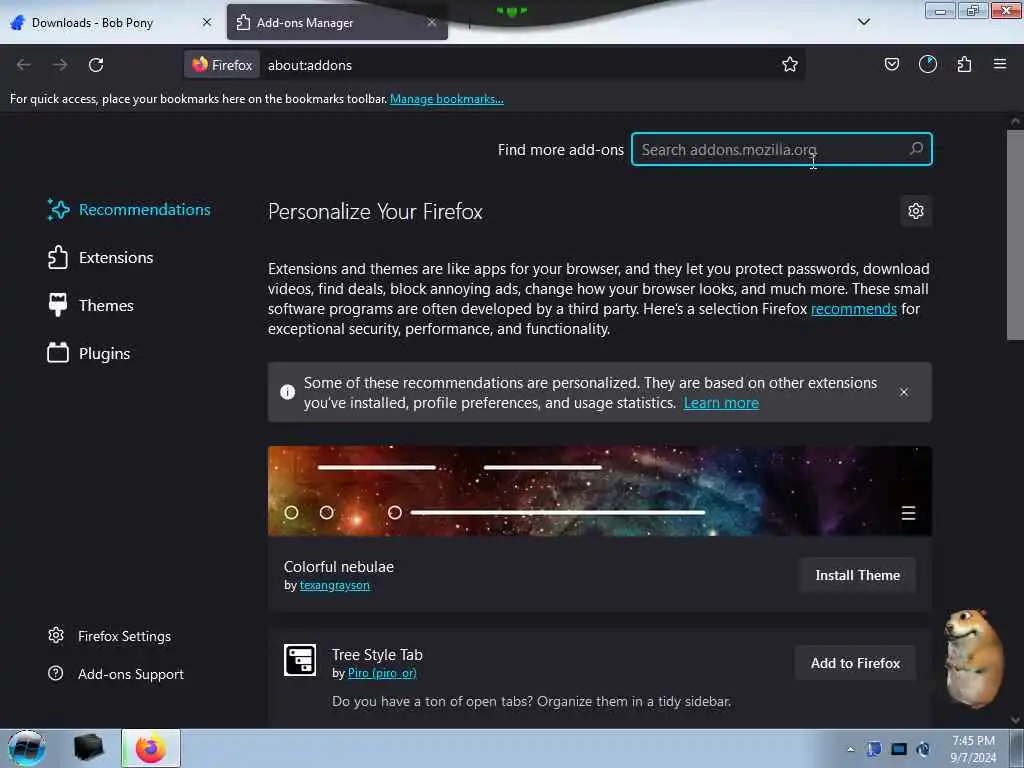Open Firefox Settings from sidebar
This screenshot has width=1024, height=768.
109,636
